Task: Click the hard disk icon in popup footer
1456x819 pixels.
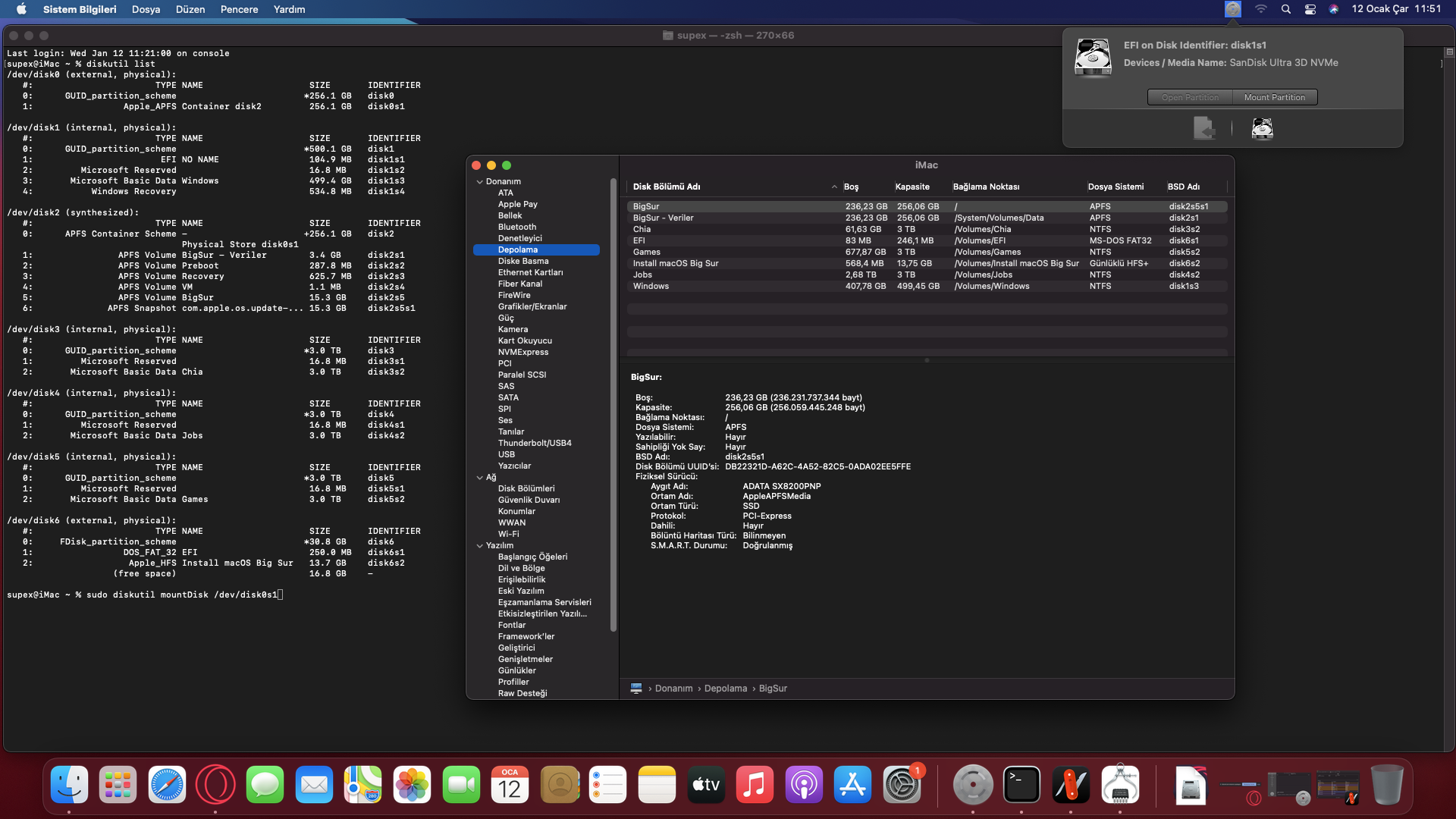Action: coord(1262,128)
